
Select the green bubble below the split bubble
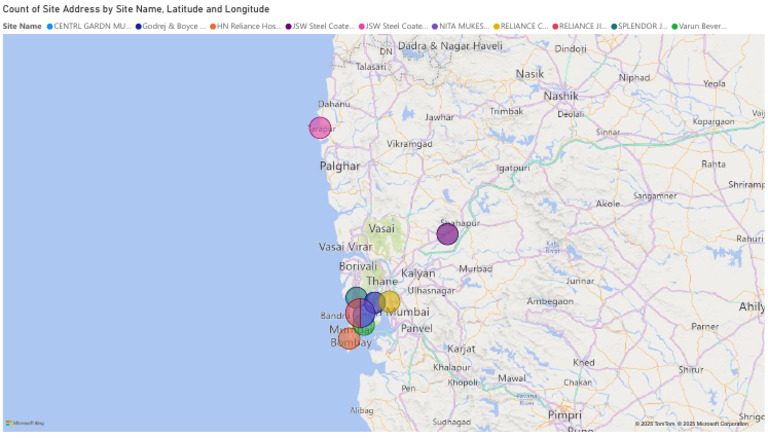[365, 327]
